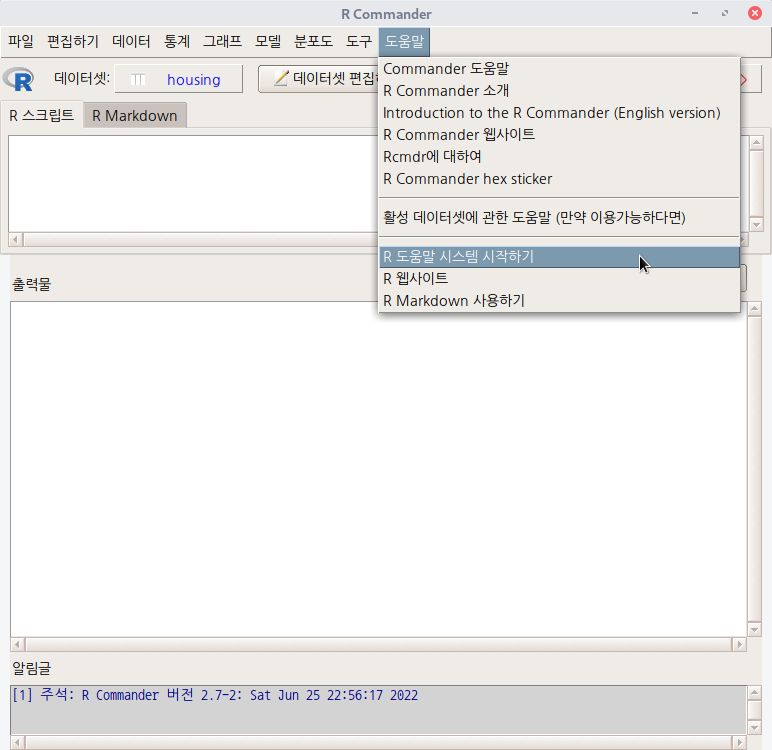Close the 도움말 menu in the menu bar
This screenshot has height=750, width=772.
404,41
